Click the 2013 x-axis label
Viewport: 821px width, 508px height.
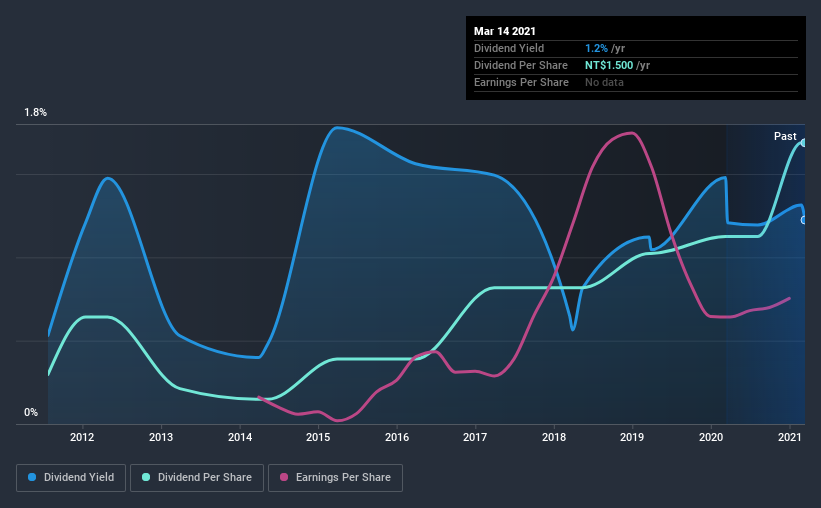(x=161, y=437)
